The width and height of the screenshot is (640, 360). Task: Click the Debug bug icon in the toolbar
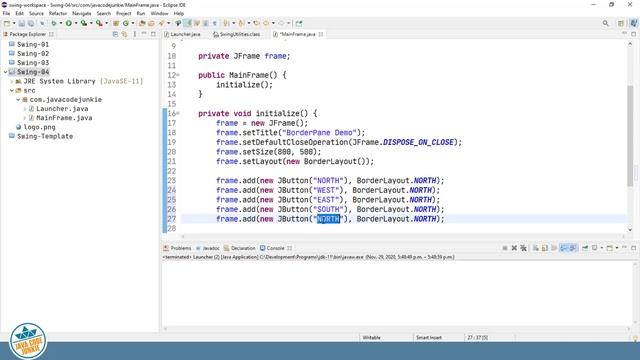53,23
